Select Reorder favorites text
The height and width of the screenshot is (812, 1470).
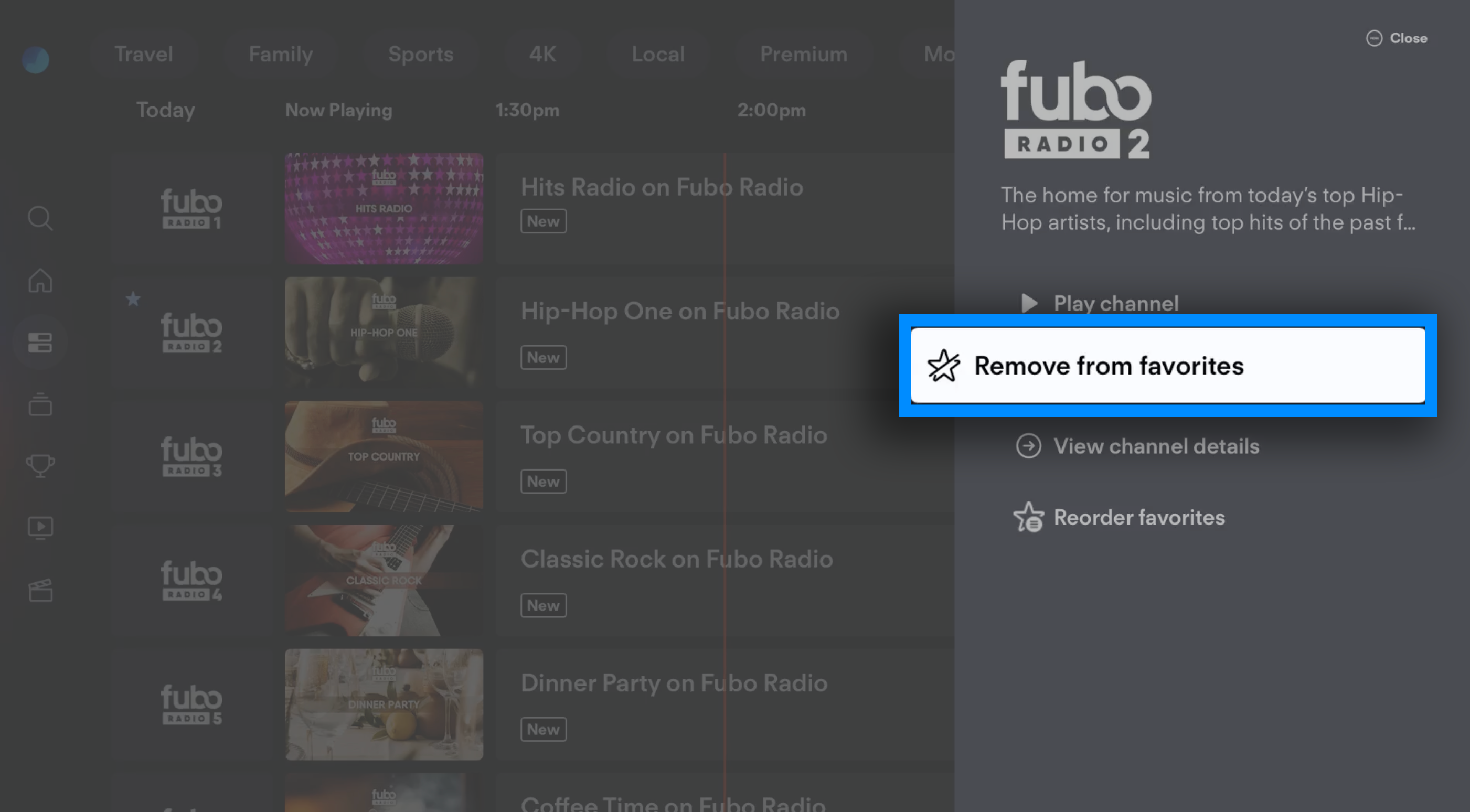(1139, 518)
